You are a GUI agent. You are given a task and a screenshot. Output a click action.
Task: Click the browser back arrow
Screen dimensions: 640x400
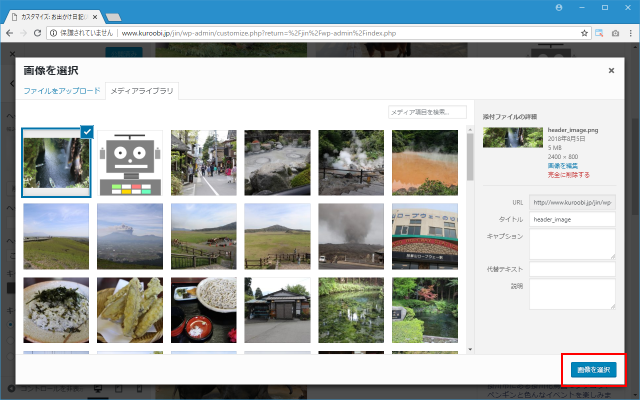click(x=9, y=33)
